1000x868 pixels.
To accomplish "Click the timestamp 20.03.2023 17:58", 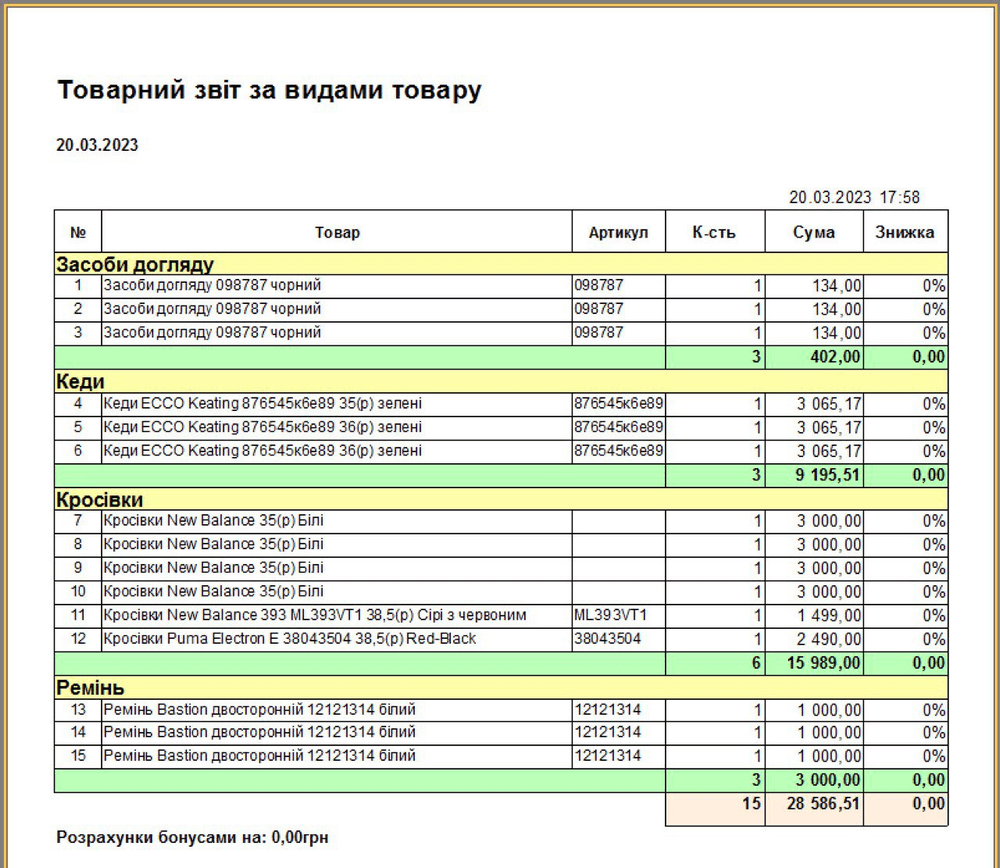I will point(854,197).
